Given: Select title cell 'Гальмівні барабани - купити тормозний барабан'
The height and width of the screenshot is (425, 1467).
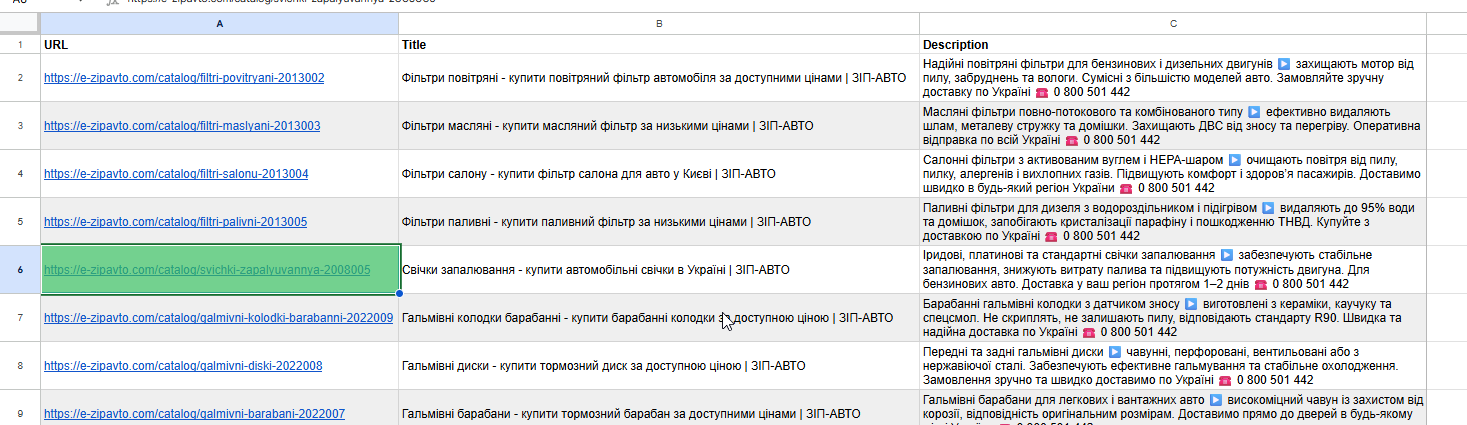Looking at the screenshot, I should click(x=659, y=408).
